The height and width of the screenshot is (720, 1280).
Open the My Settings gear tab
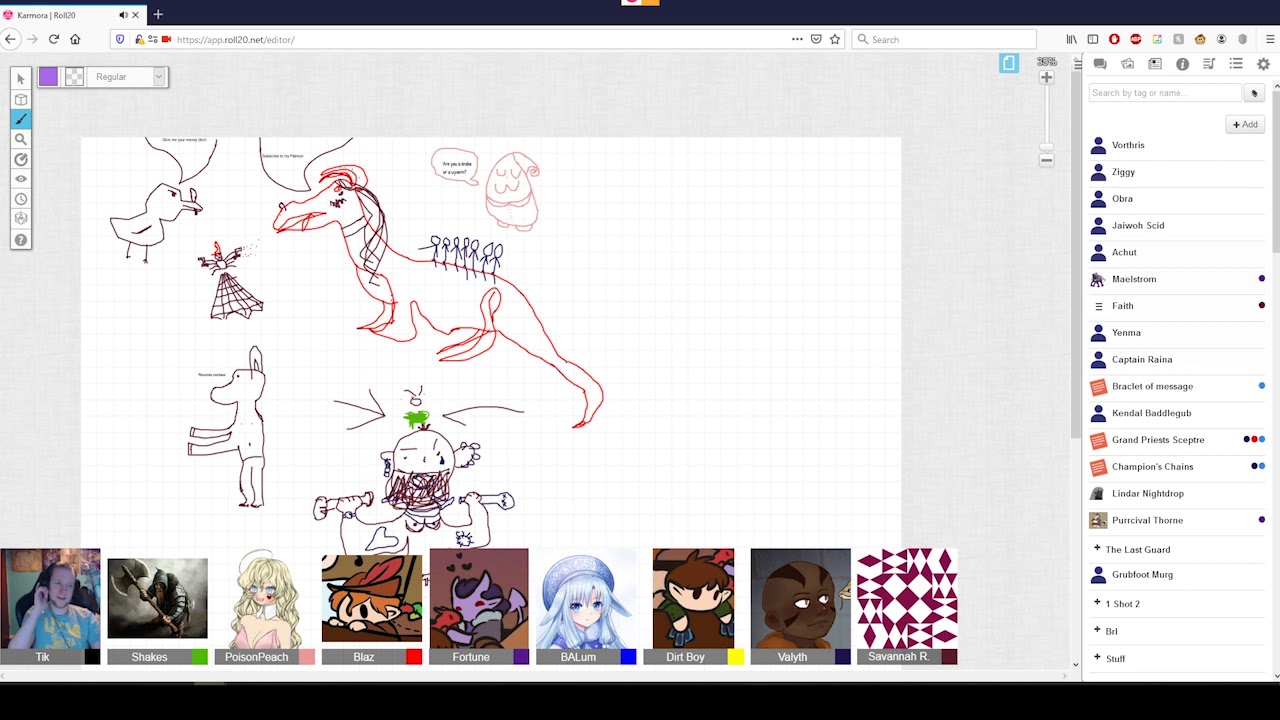tap(1263, 64)
